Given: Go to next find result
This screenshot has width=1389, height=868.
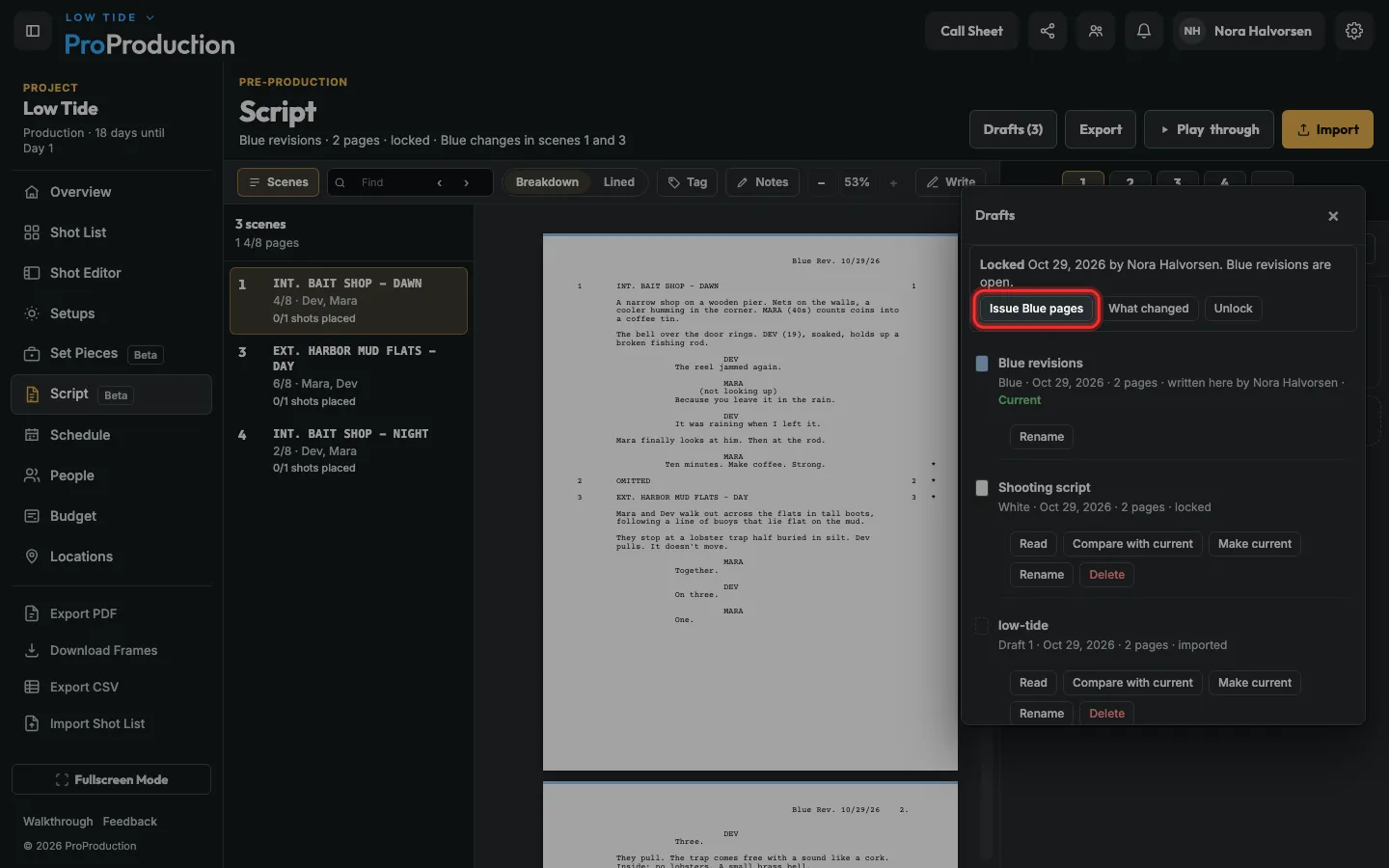Looking at the screenshot, I should (467, 182).
